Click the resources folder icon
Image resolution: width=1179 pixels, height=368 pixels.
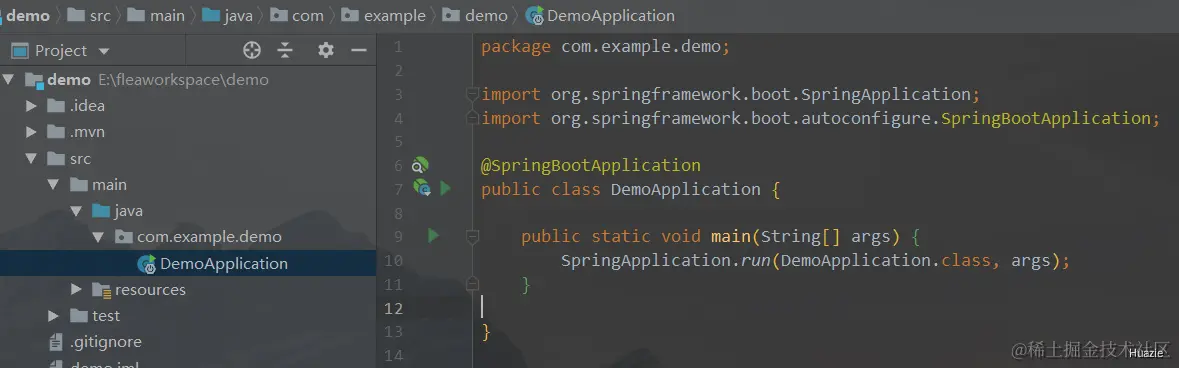[x=102, y=290]
